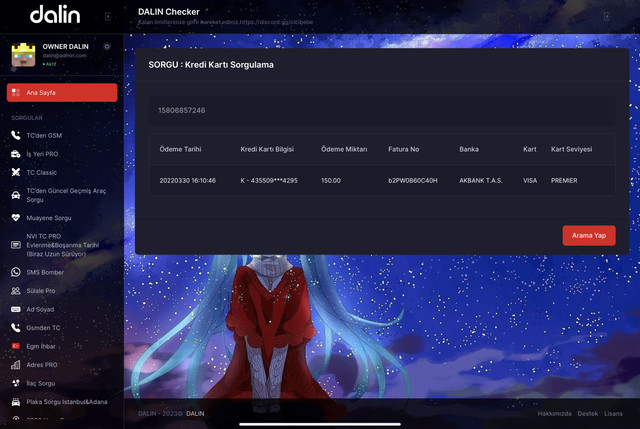Click the Muayene Sorgu heart icon
The height and width of the screenshot is (429, 640).
pyautogui.click(x=15, y=217)
